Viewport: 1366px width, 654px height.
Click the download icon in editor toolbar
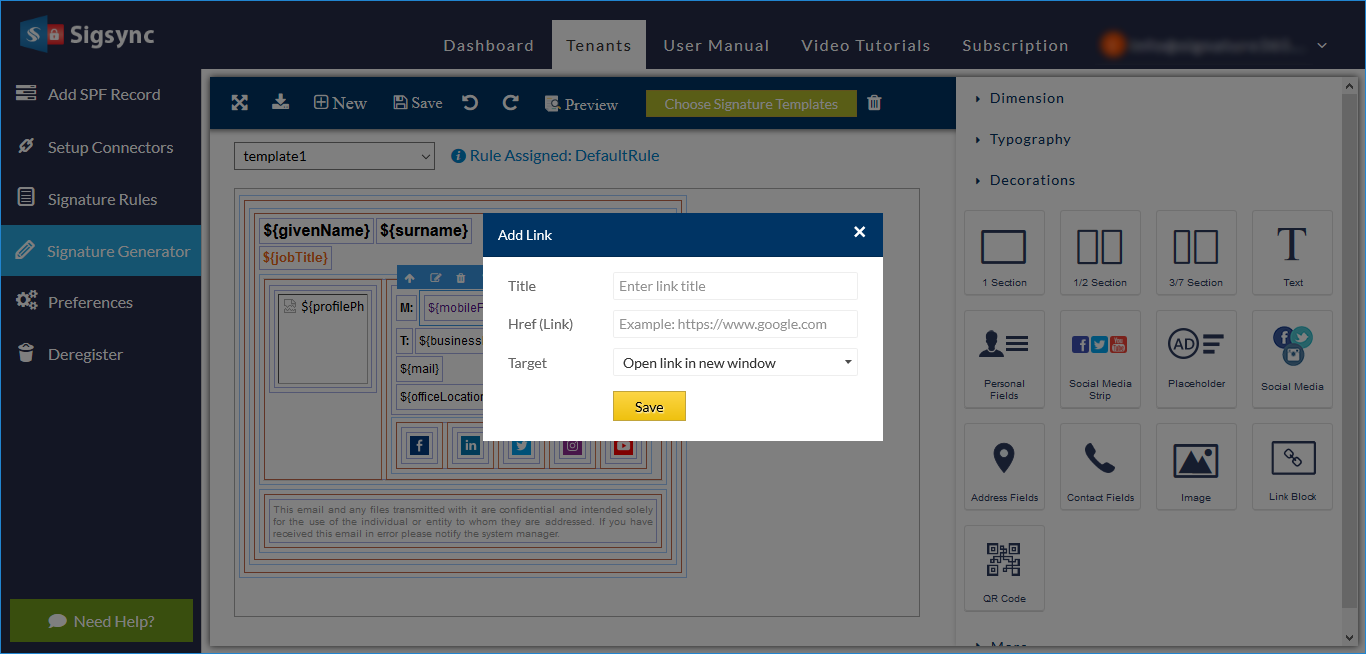281,102
